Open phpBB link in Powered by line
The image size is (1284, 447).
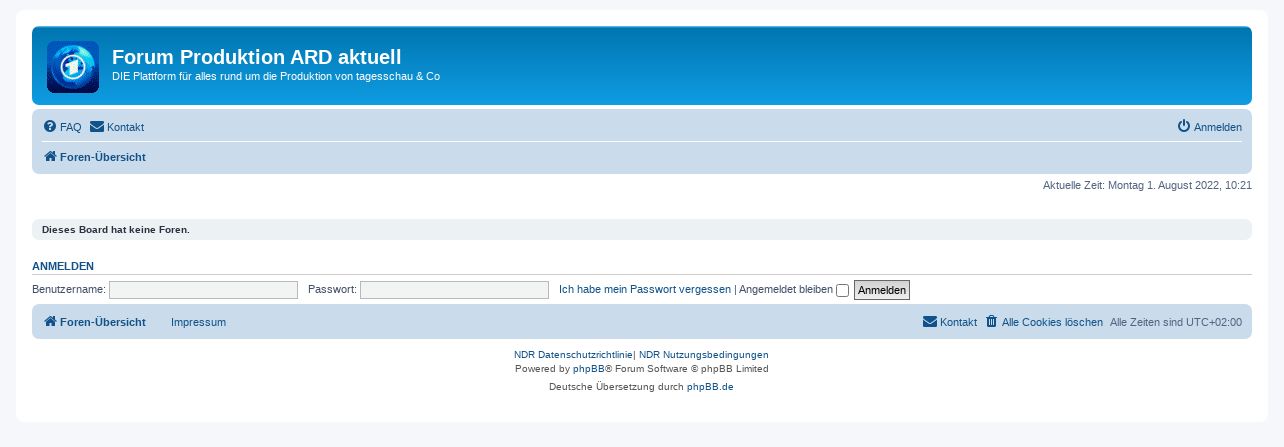point(588,369)
